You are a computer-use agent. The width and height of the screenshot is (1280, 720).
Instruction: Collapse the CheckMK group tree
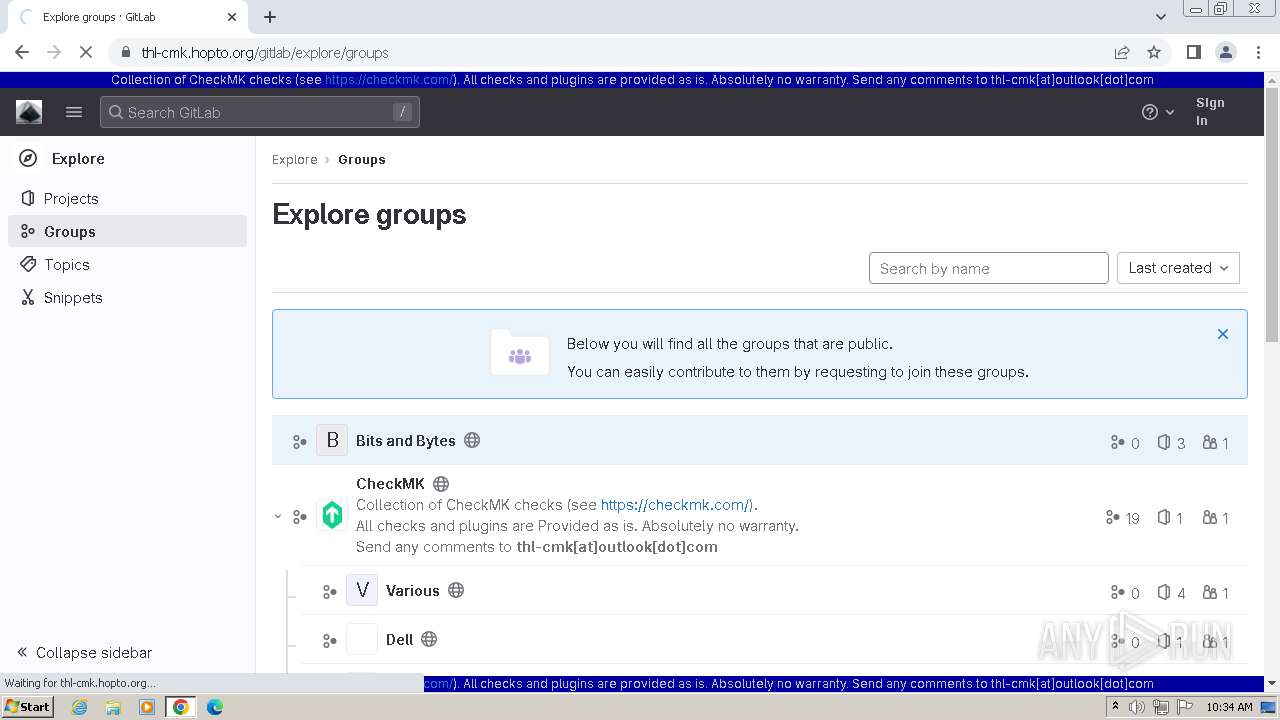coord(278,516)
